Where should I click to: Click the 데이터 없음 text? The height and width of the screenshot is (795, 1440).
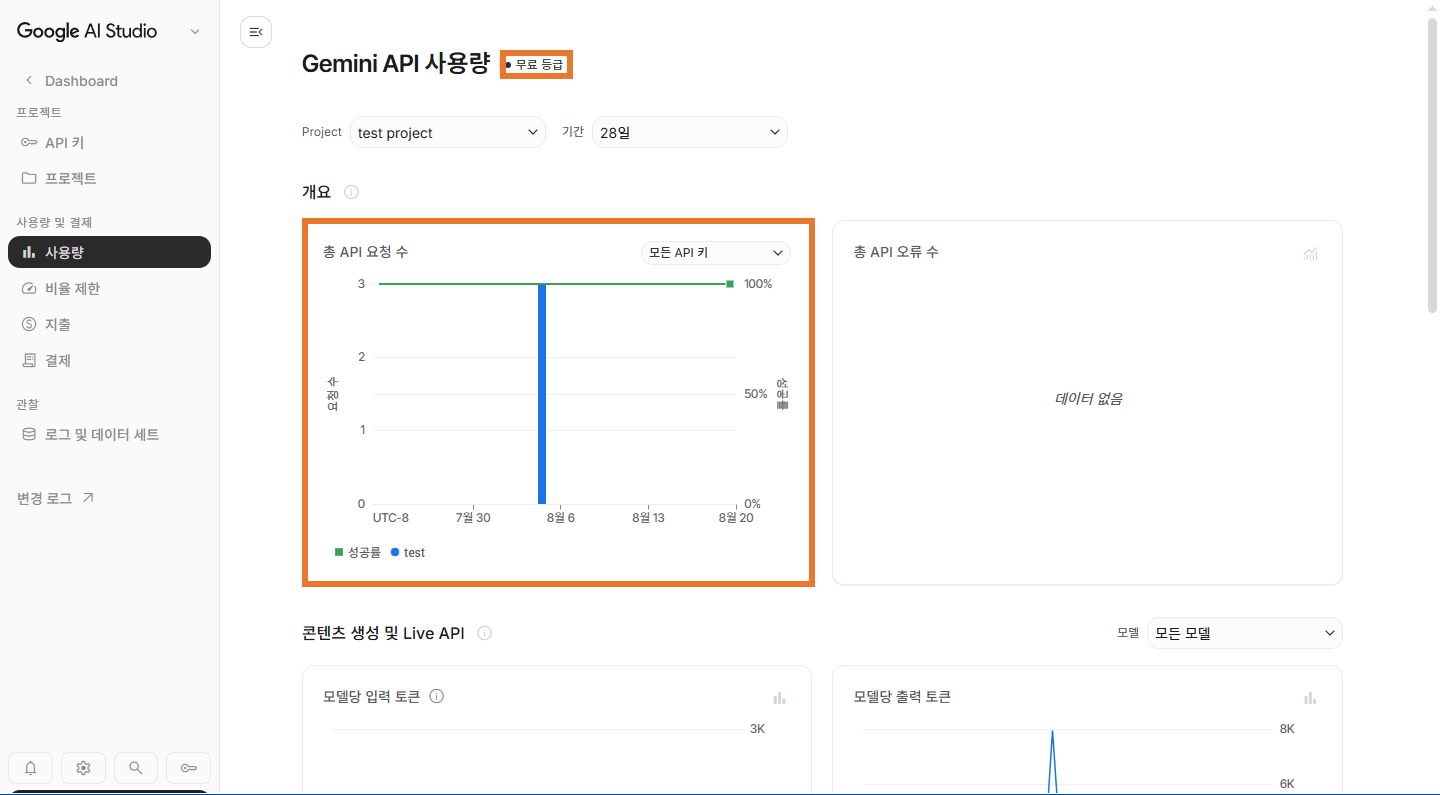[1088, 399]
